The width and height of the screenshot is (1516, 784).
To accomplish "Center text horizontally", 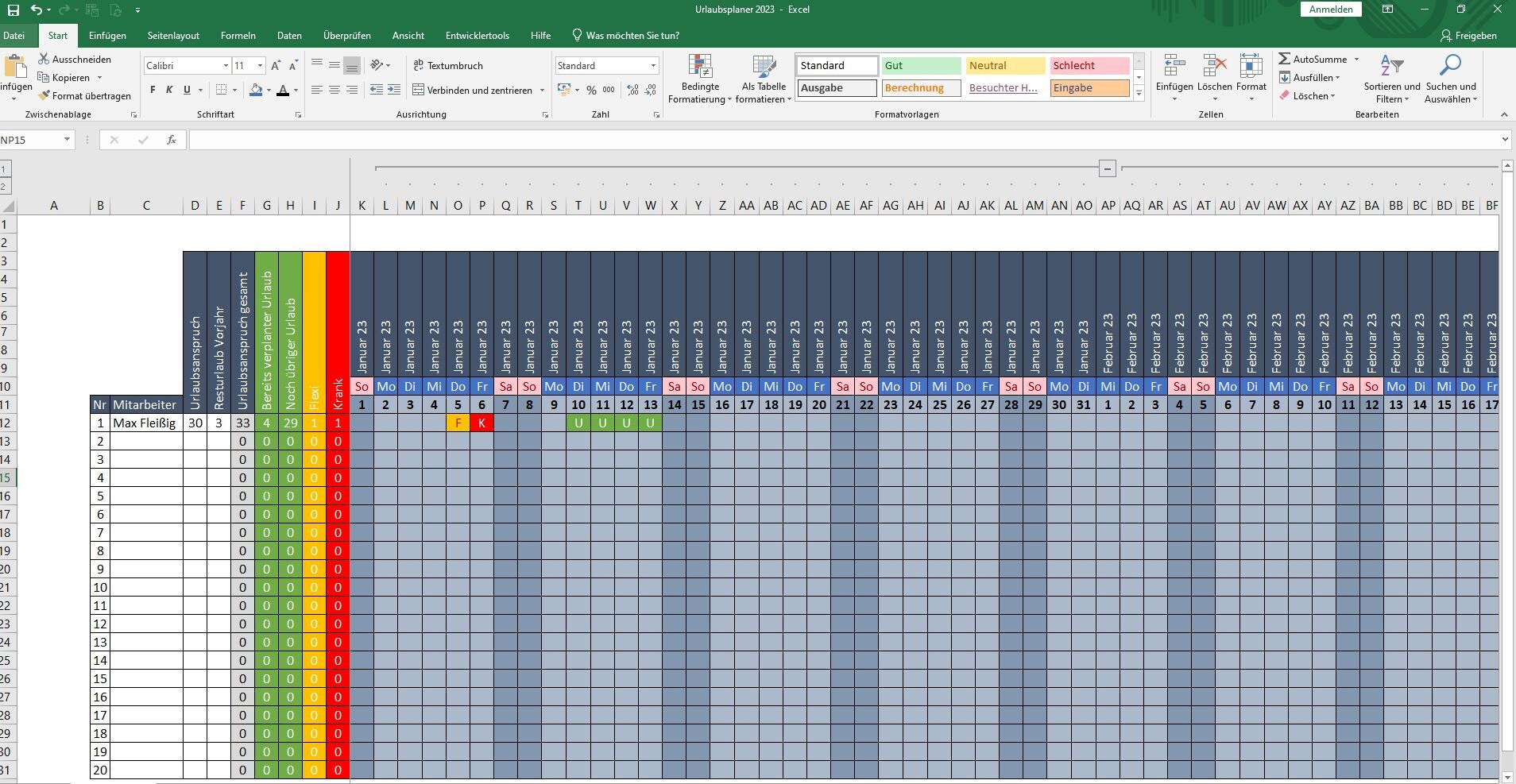I will pos(335,90).
